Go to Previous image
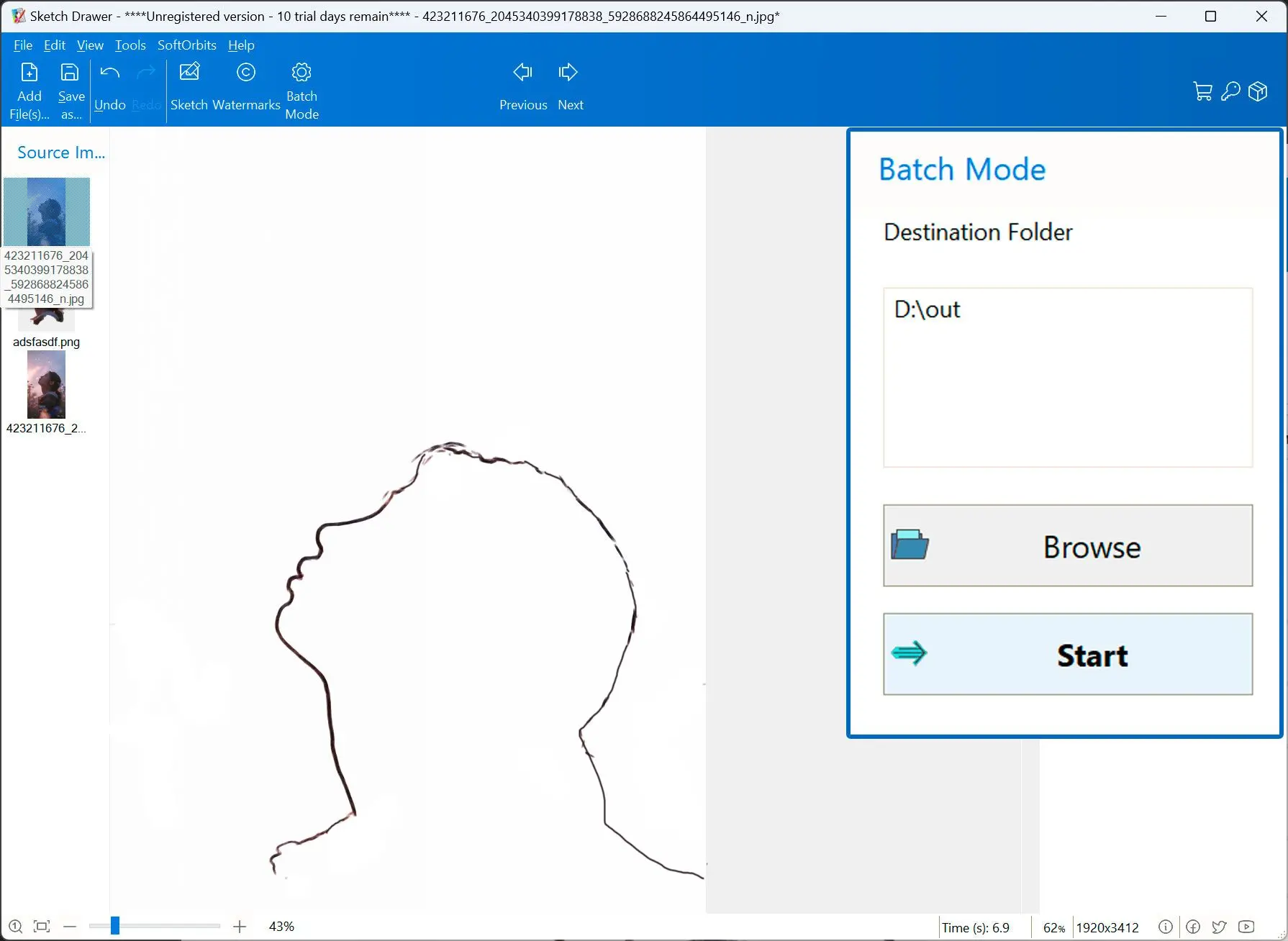The width and height of the screenshot is (1288, 941). [x=523, y=88]
